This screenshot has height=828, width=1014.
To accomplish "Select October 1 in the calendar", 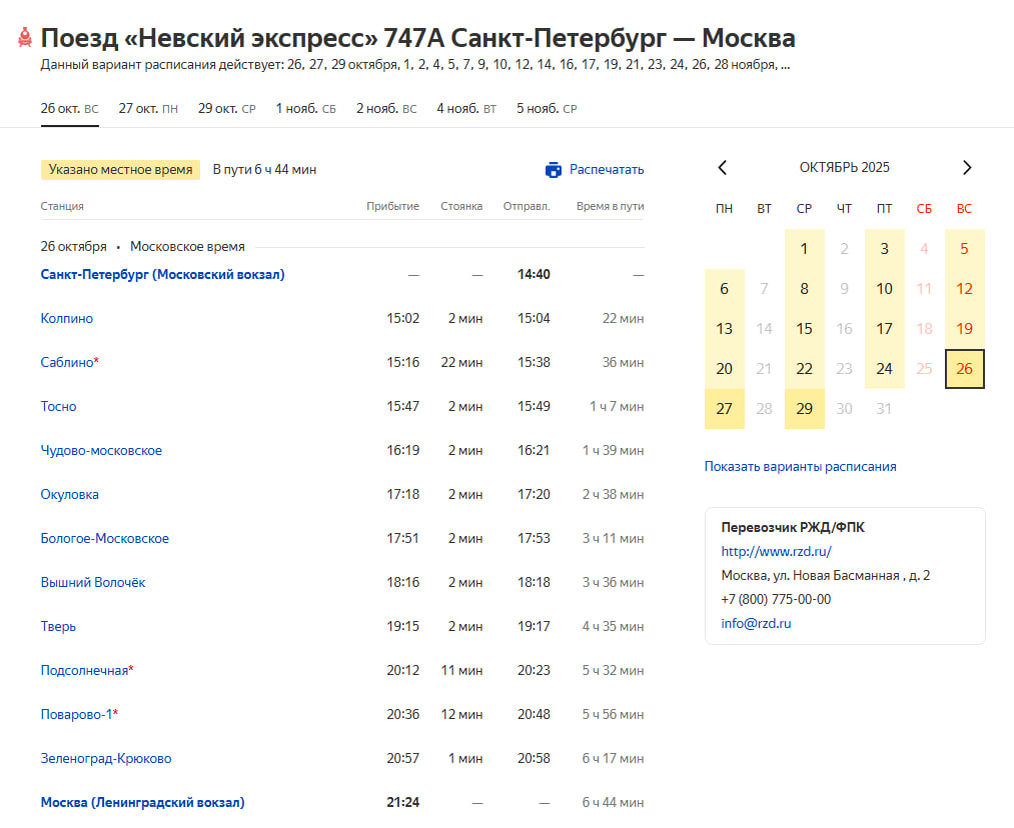I will click(804, 249).
